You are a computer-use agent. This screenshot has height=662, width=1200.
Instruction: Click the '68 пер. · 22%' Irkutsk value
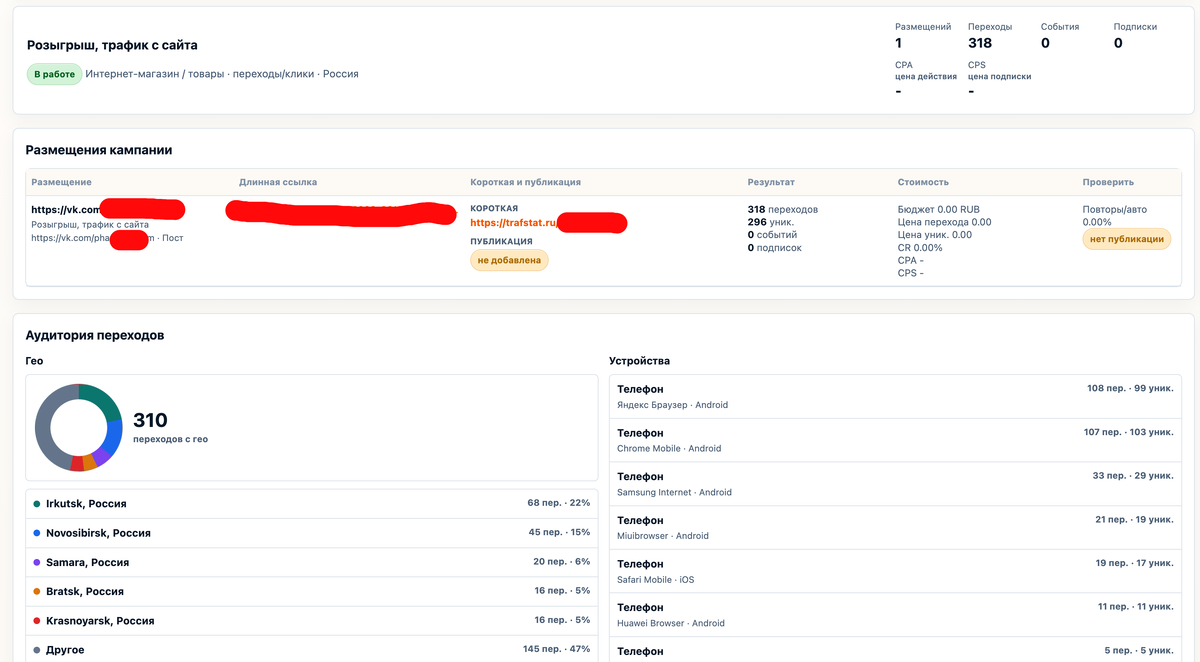point(559,503)
